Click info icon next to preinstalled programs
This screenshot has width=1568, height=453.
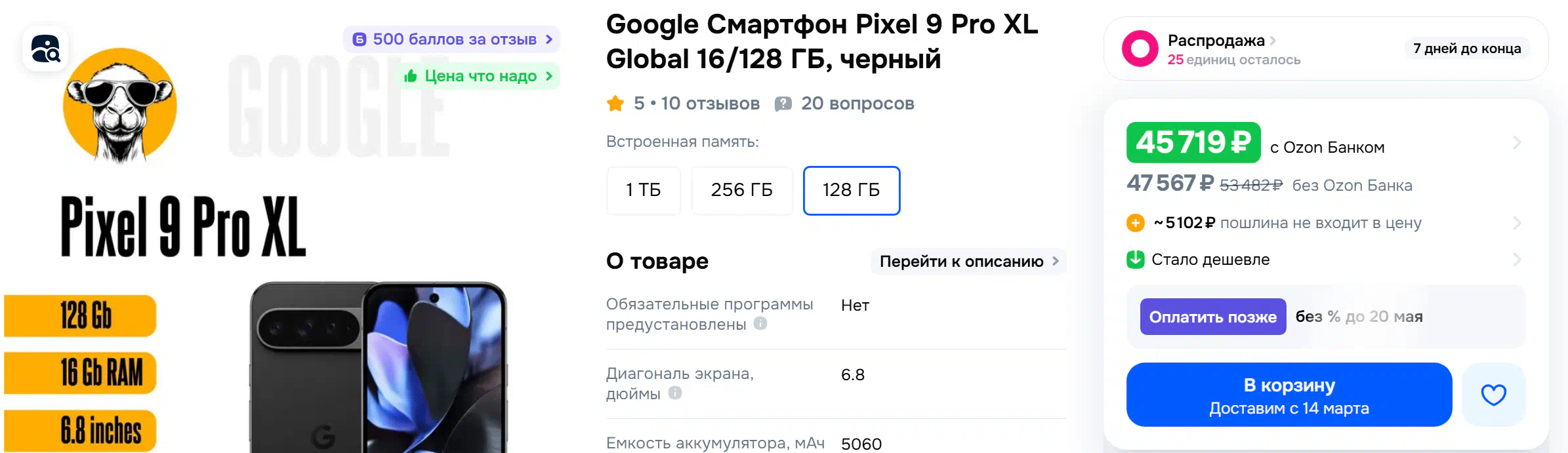click(x=760, y=323)
